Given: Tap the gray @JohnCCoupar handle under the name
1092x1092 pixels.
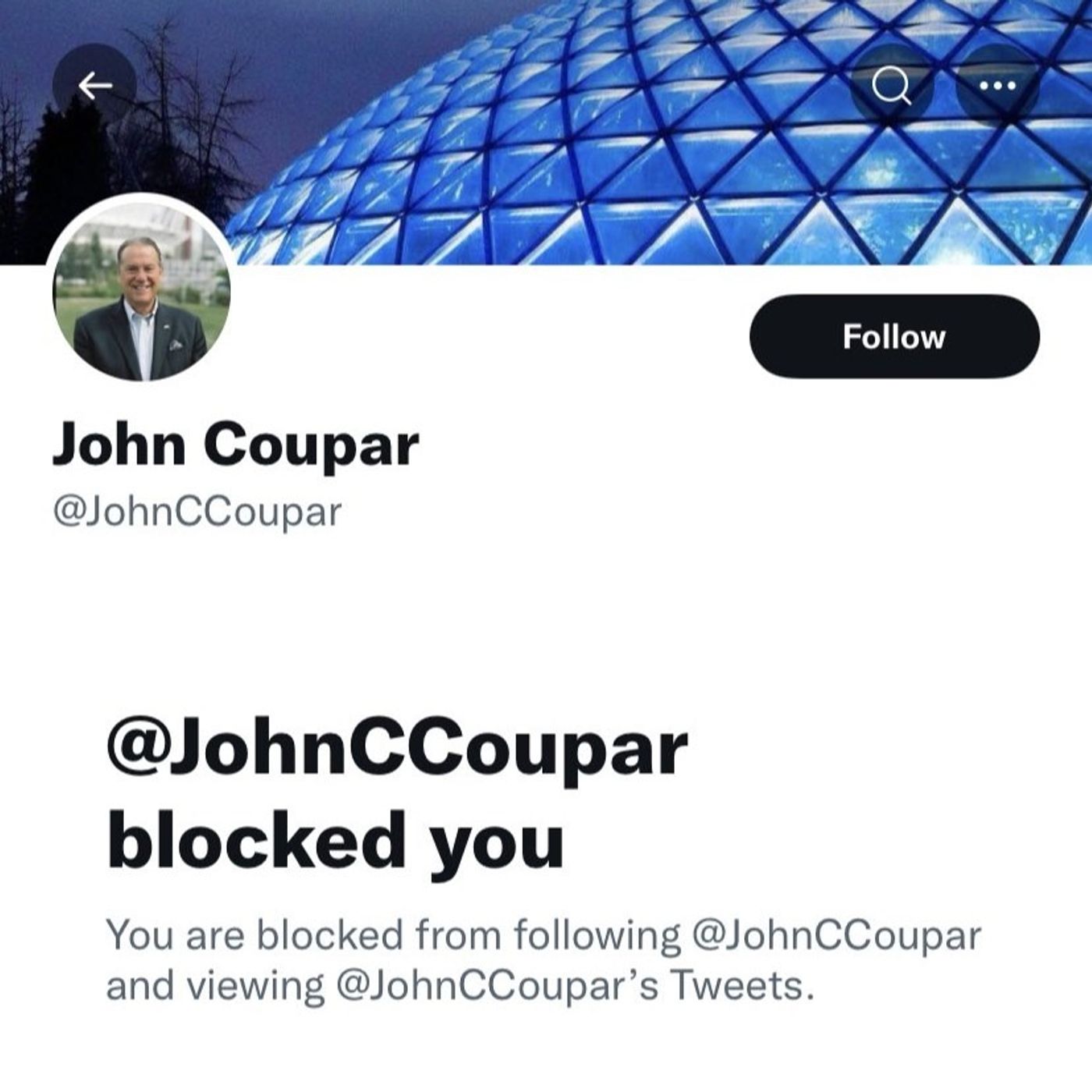Looking at the screenshot, I should (197, 512).
